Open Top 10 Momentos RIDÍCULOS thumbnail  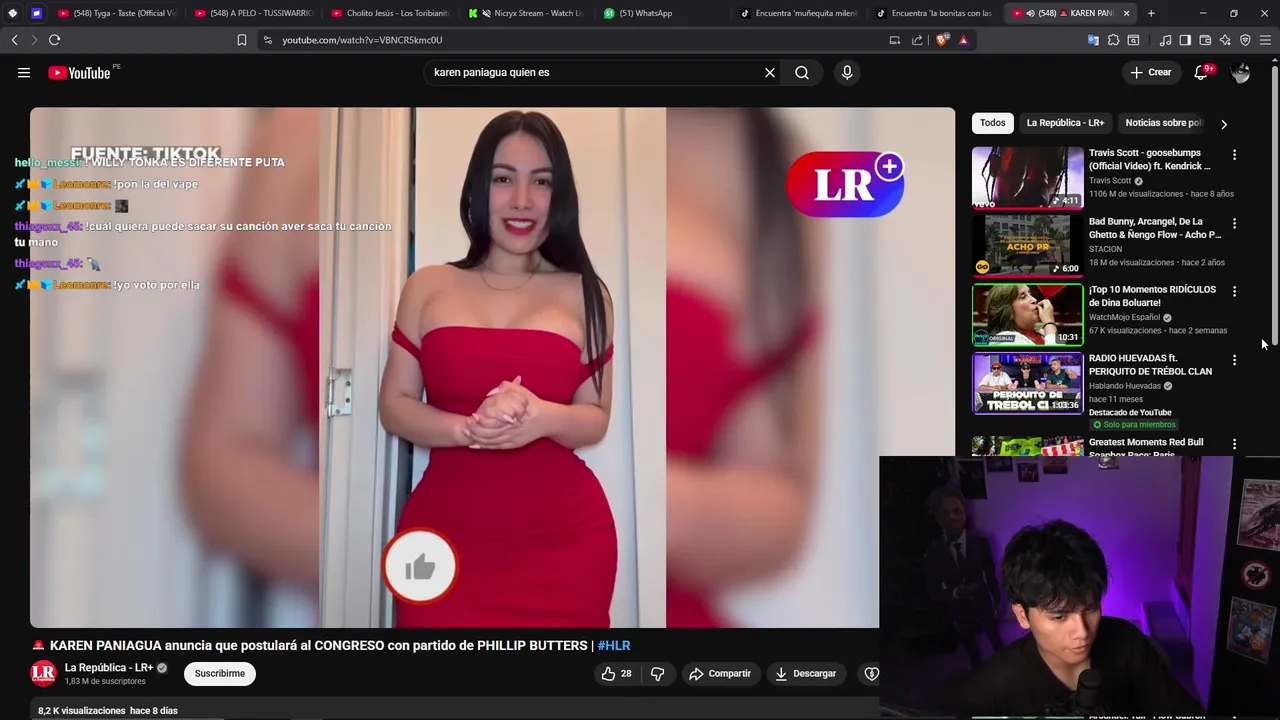[1027, 315]
